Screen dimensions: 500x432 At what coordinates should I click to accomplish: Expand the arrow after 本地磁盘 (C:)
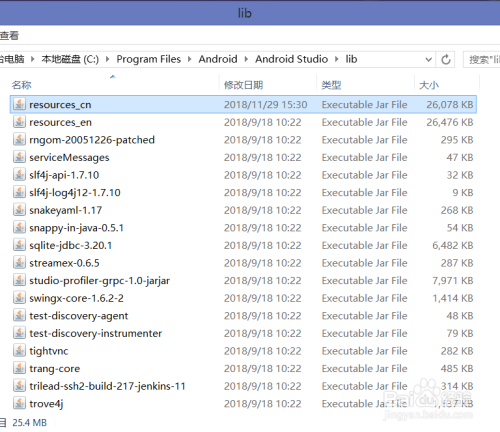point(107,59)
